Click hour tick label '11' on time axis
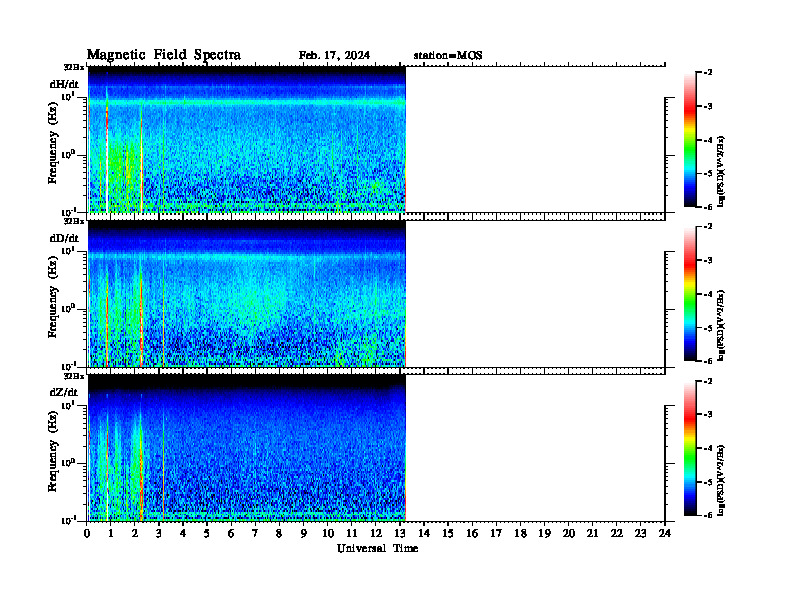Image resolution: width=792 pixels, height=612 pixels. click(352, 534)
